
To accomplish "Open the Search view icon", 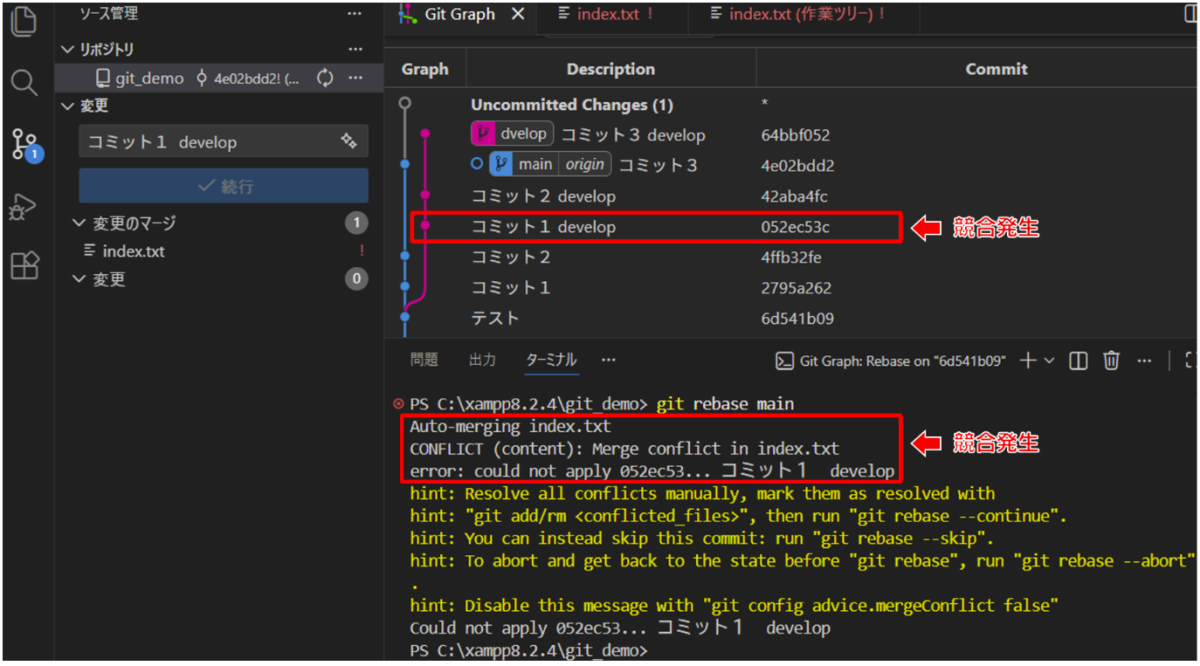I will 24,83.
